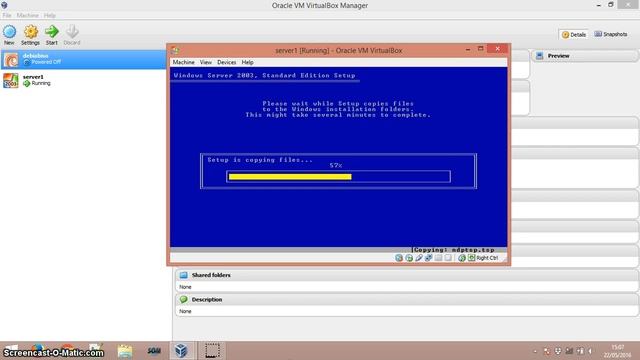The height and width of the screenshot is (360, 640).
Task: Click None value under Shared folders
Action: tap(185, 287)
